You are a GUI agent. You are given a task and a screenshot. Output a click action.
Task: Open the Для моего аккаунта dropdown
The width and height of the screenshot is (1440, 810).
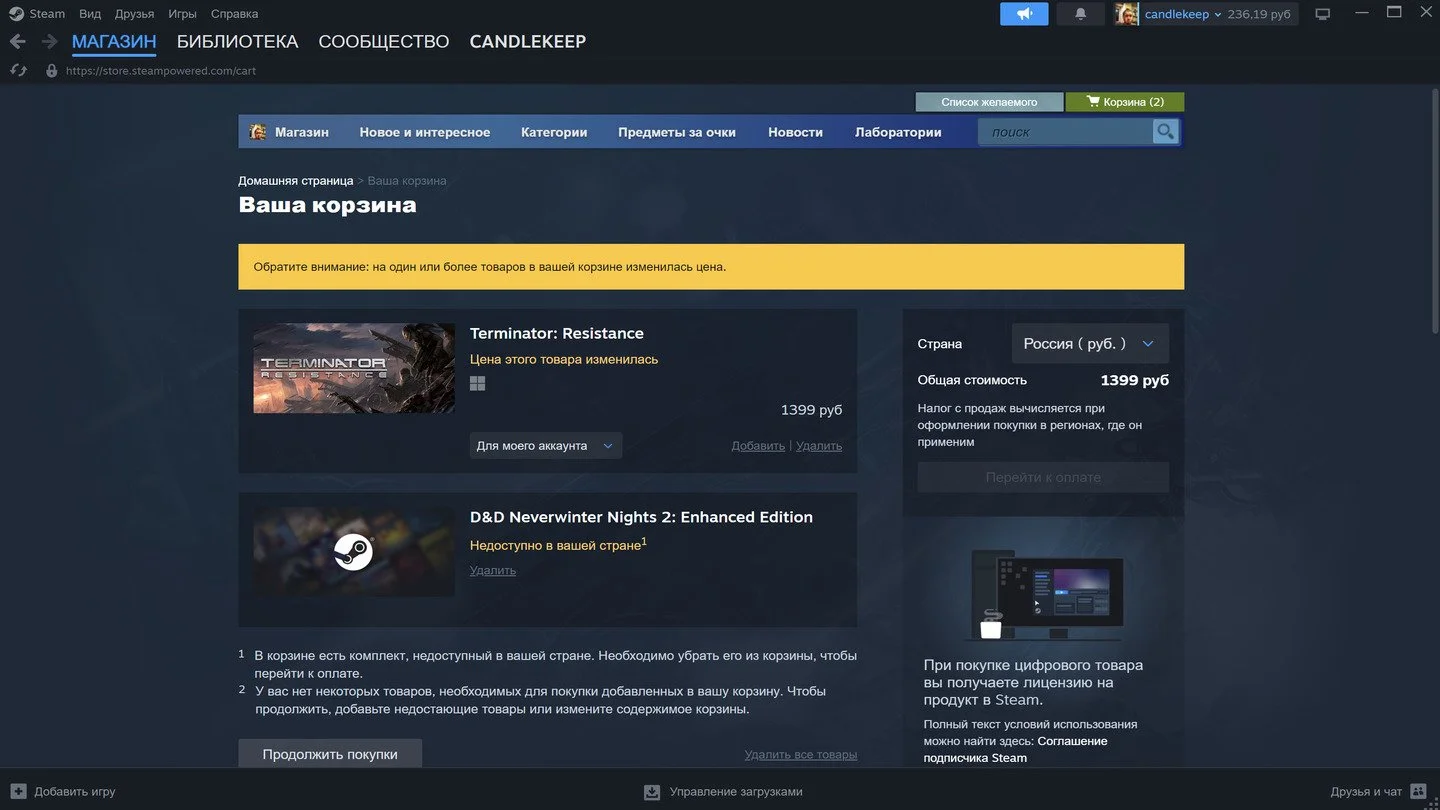(546, 446)
